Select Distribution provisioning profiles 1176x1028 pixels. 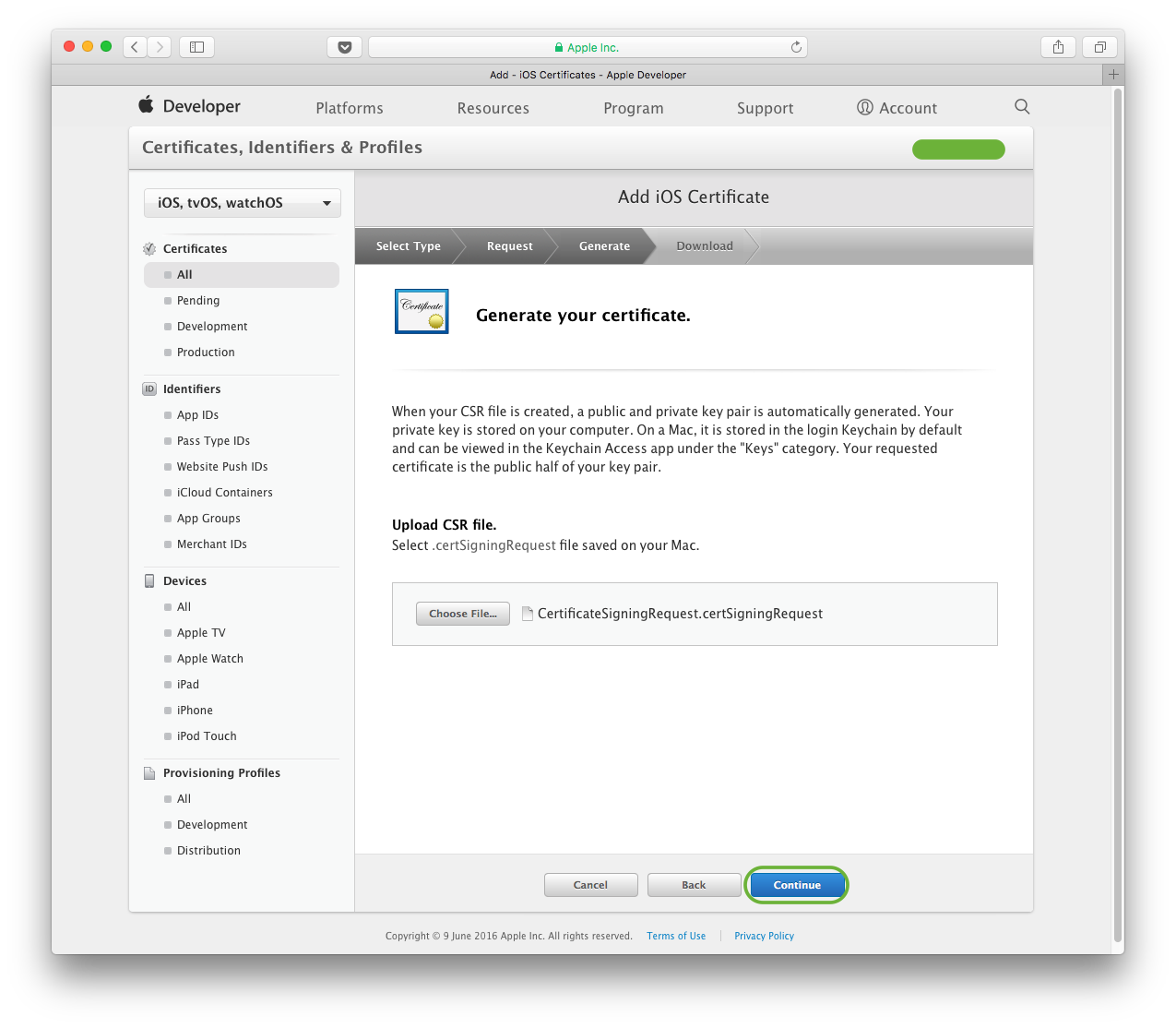coord(208,851)
